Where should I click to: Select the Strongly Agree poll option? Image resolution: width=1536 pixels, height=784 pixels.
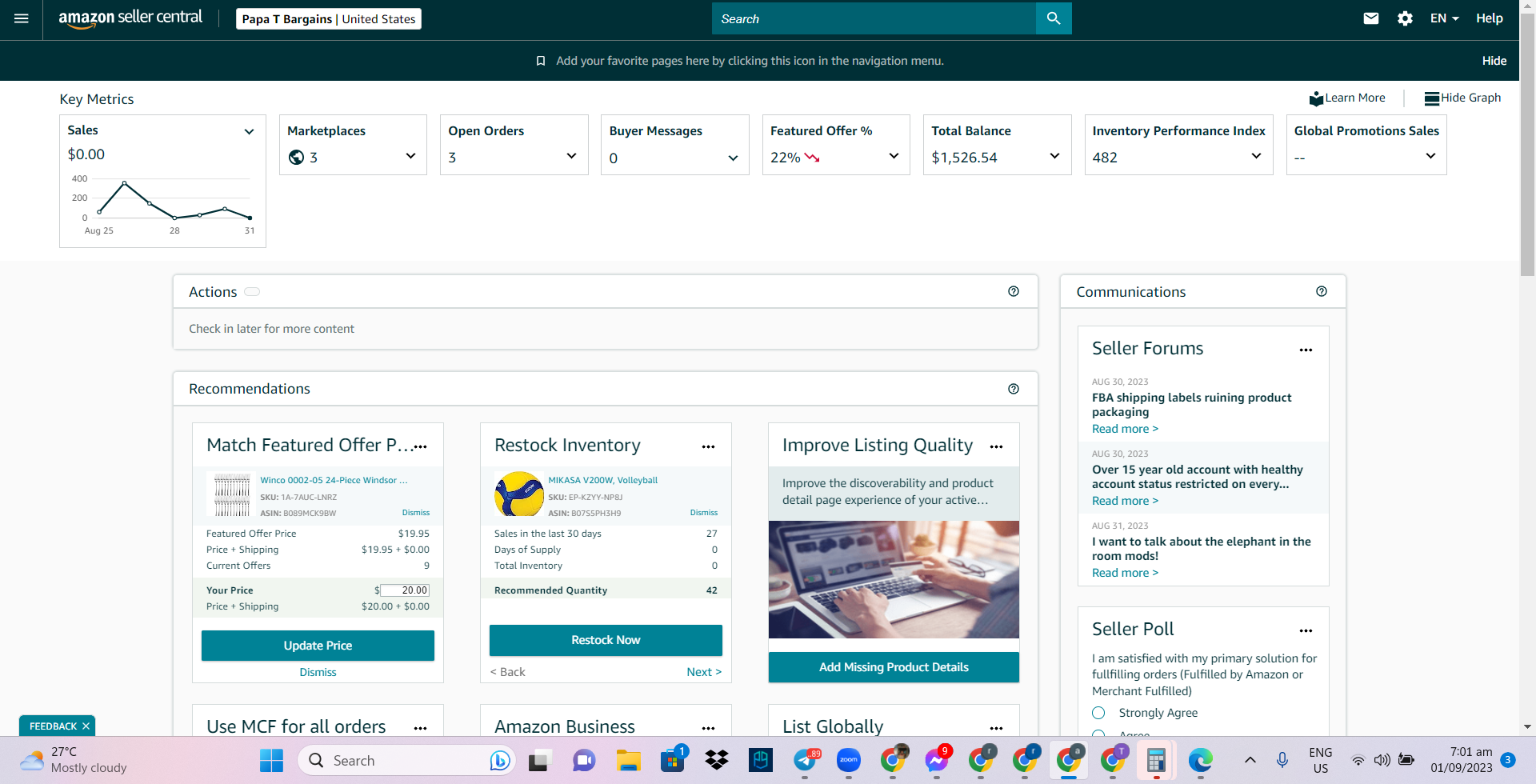coord(1098,713)
